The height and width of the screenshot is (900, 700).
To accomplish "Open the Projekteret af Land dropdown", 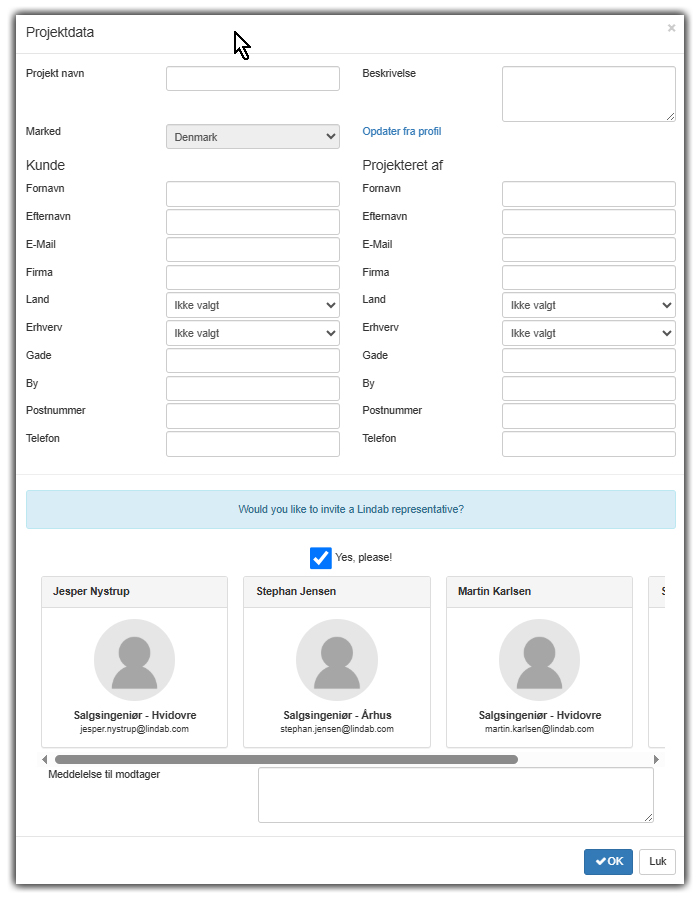I will [588, 305].
